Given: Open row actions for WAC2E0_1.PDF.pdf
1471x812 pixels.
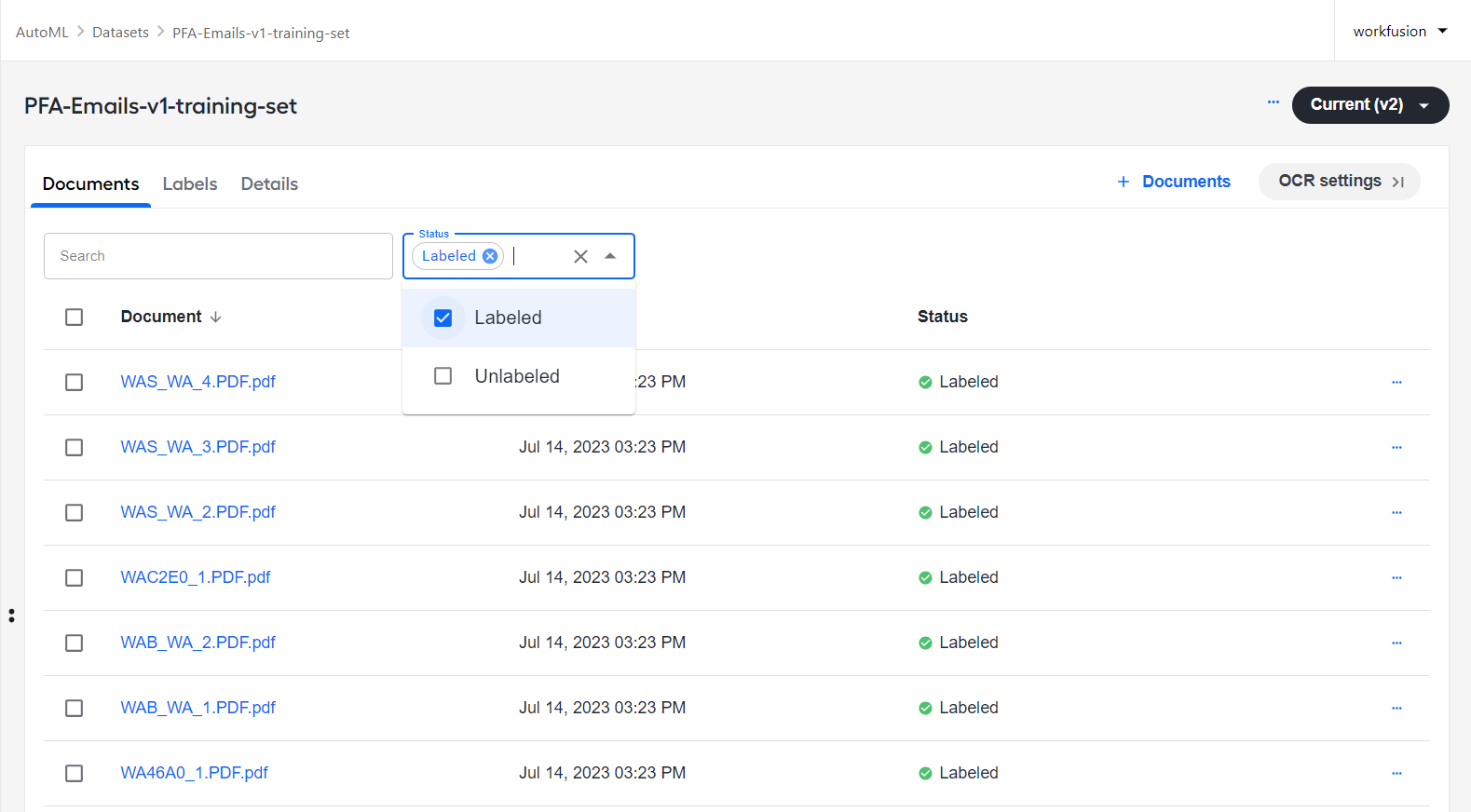Looking at the screenshot, I should click(1396, 577).
